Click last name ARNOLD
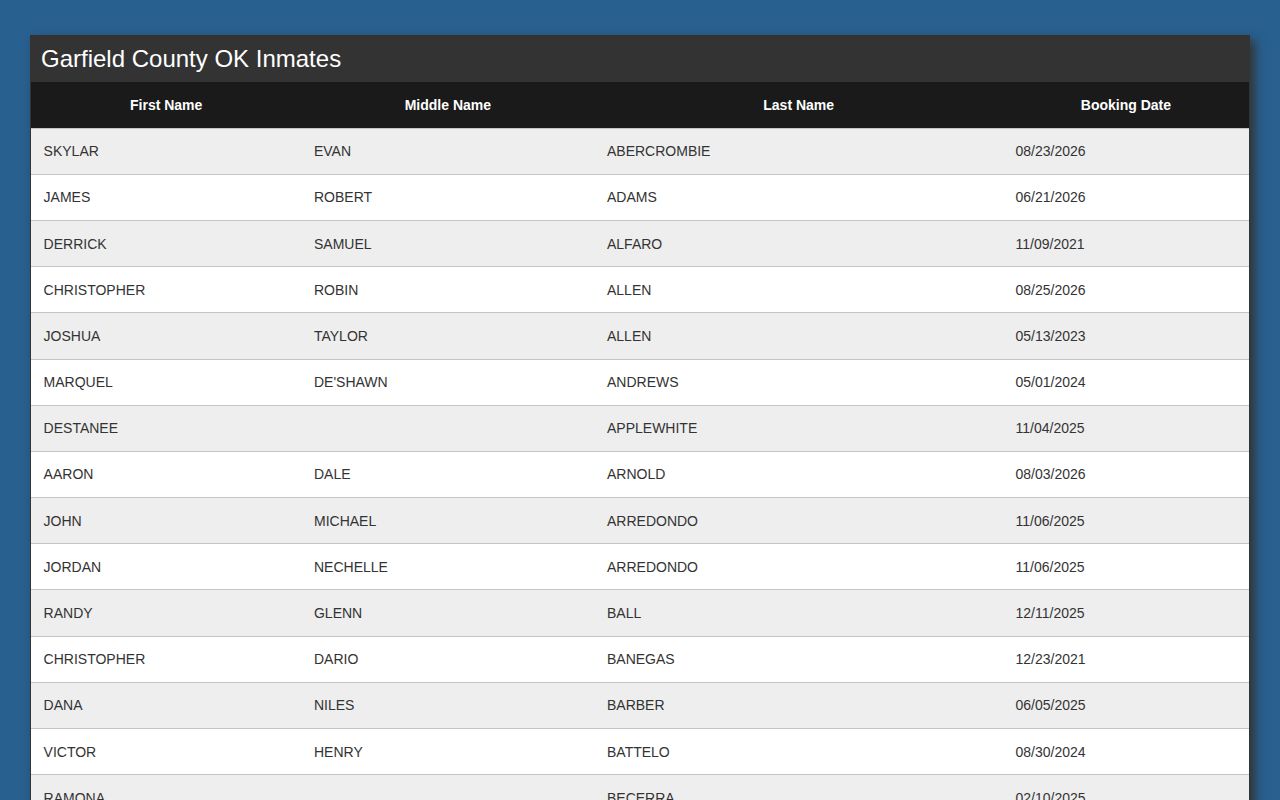 (x=636, y=474)
